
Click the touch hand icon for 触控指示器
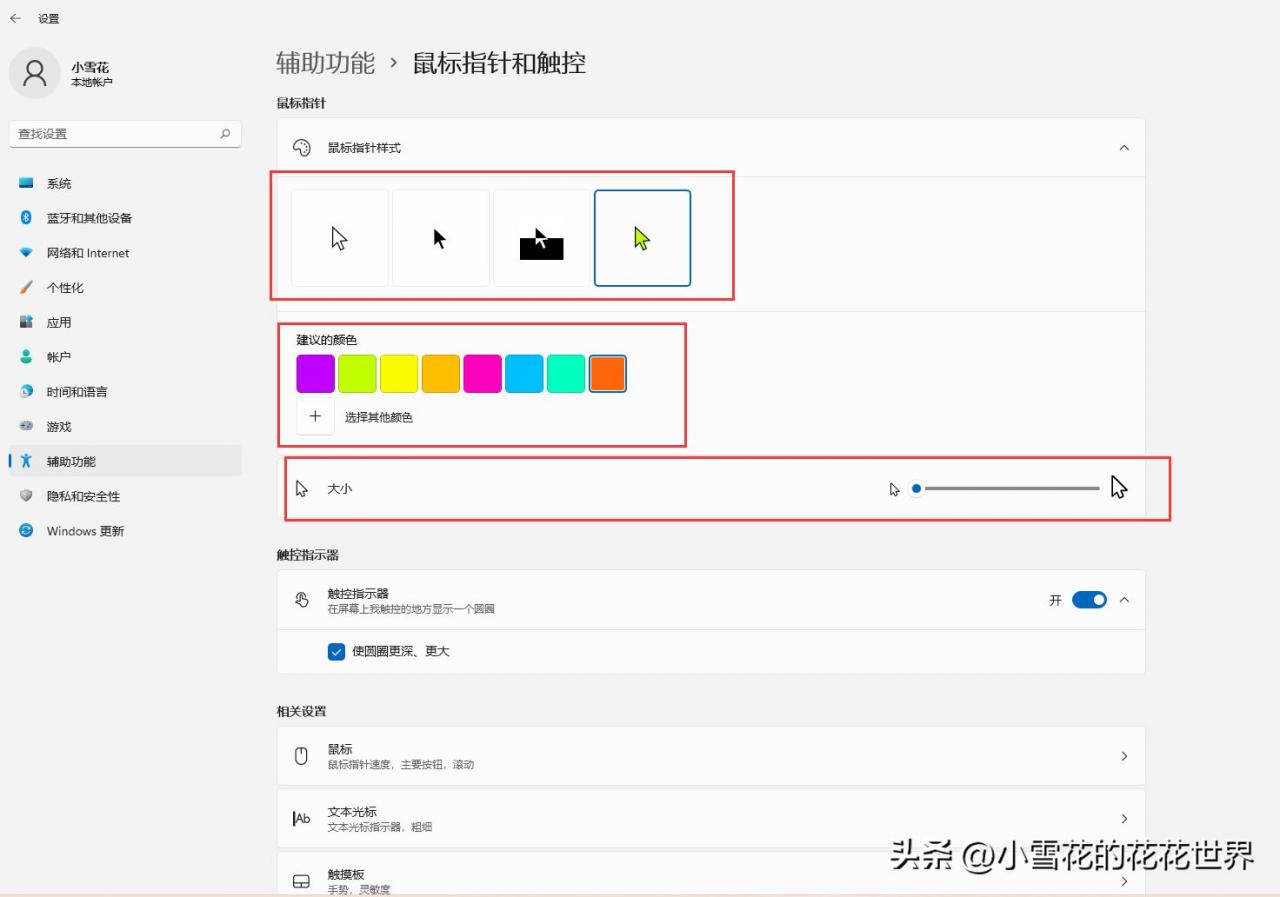[301, 600]
